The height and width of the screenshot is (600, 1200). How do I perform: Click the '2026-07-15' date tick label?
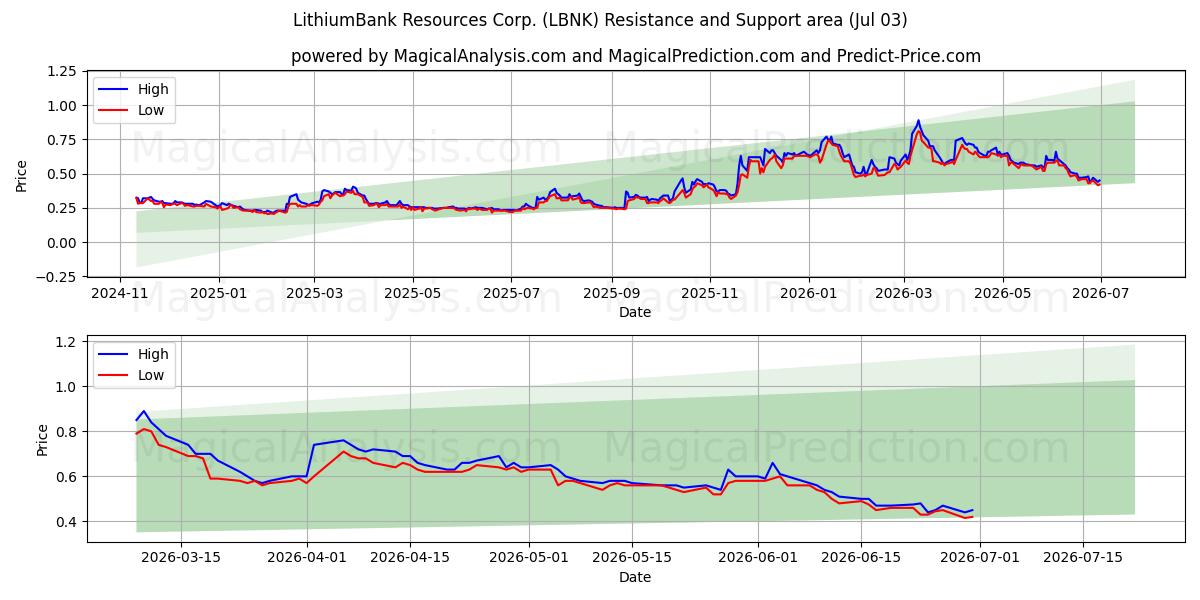(x=1085, y=559)
